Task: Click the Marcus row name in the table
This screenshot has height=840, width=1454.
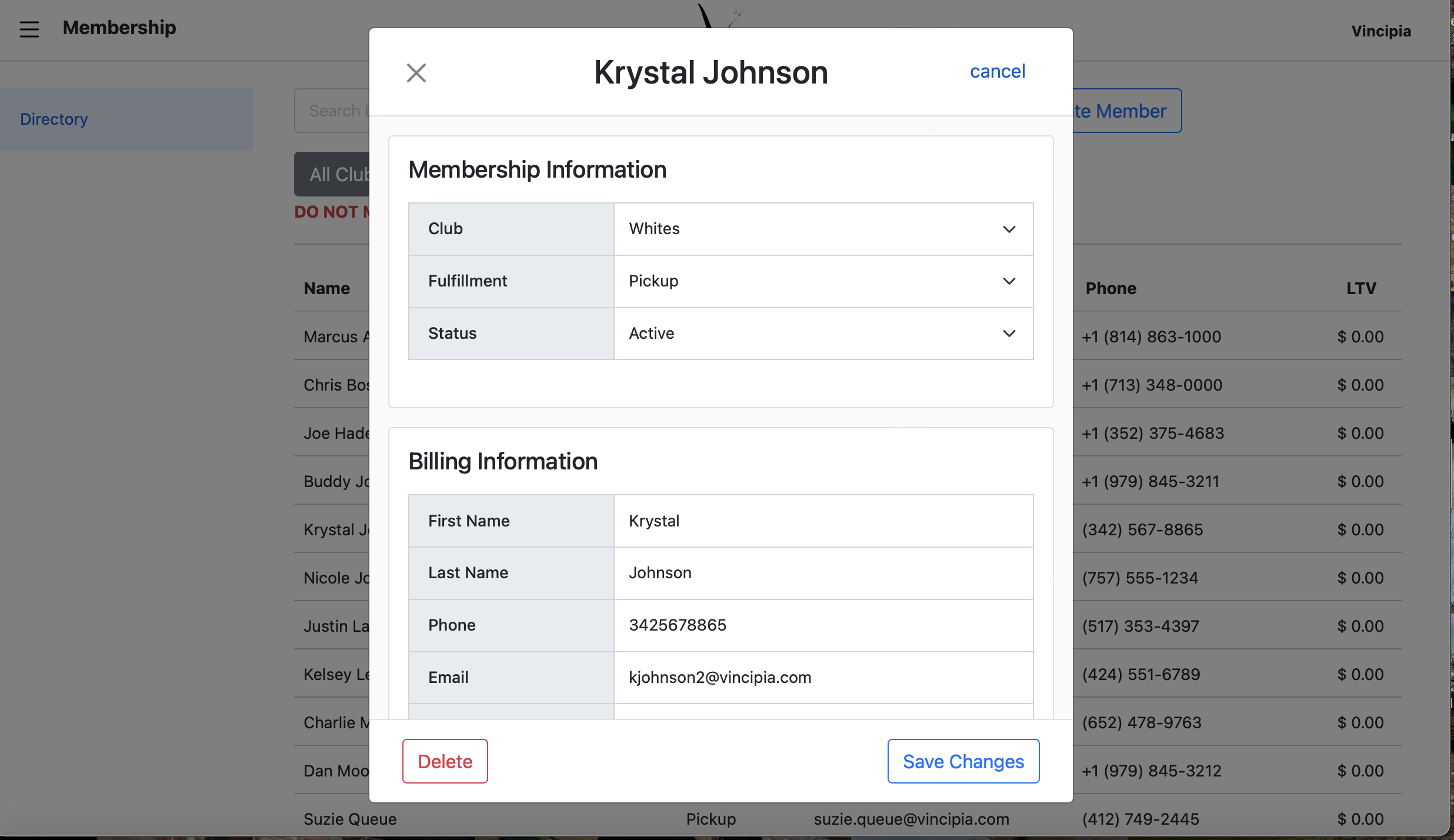Action: click(336, 336)
